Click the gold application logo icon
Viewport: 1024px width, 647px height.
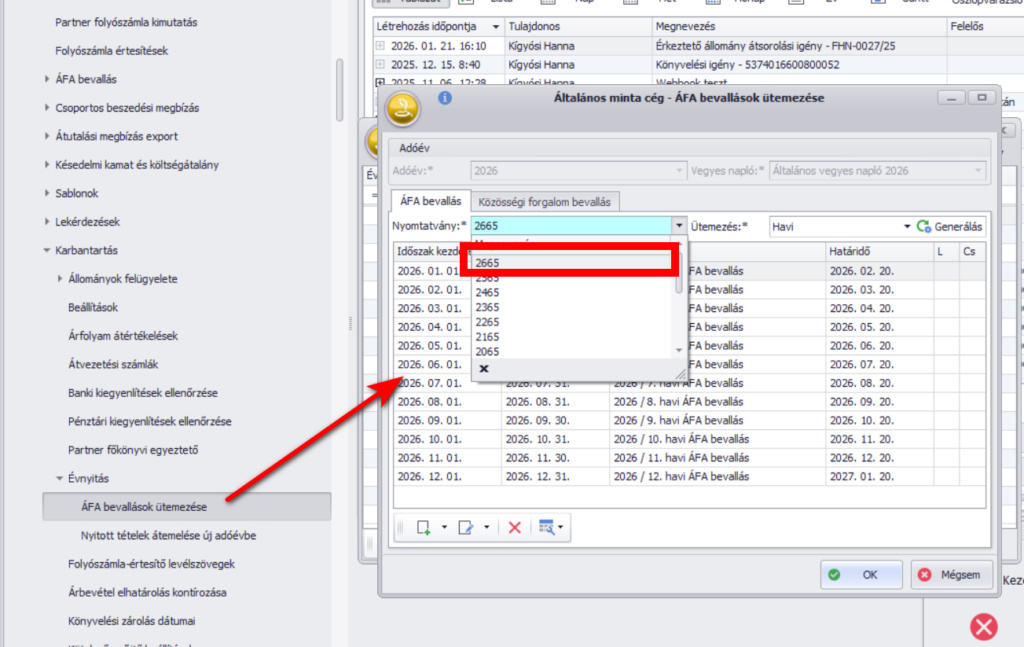coord(403,106)
